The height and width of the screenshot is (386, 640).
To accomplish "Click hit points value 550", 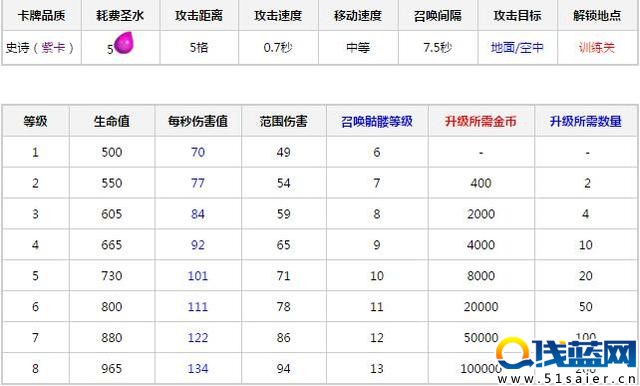I will click(x=111, y=183).
